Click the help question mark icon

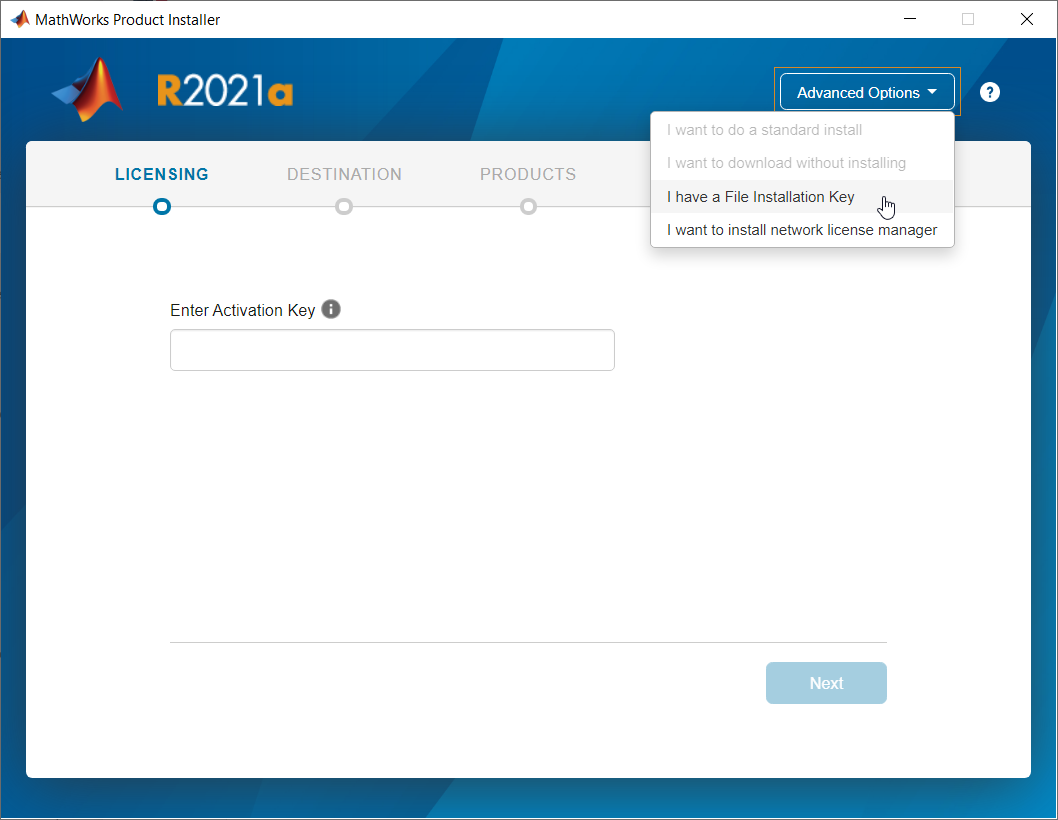989,92
